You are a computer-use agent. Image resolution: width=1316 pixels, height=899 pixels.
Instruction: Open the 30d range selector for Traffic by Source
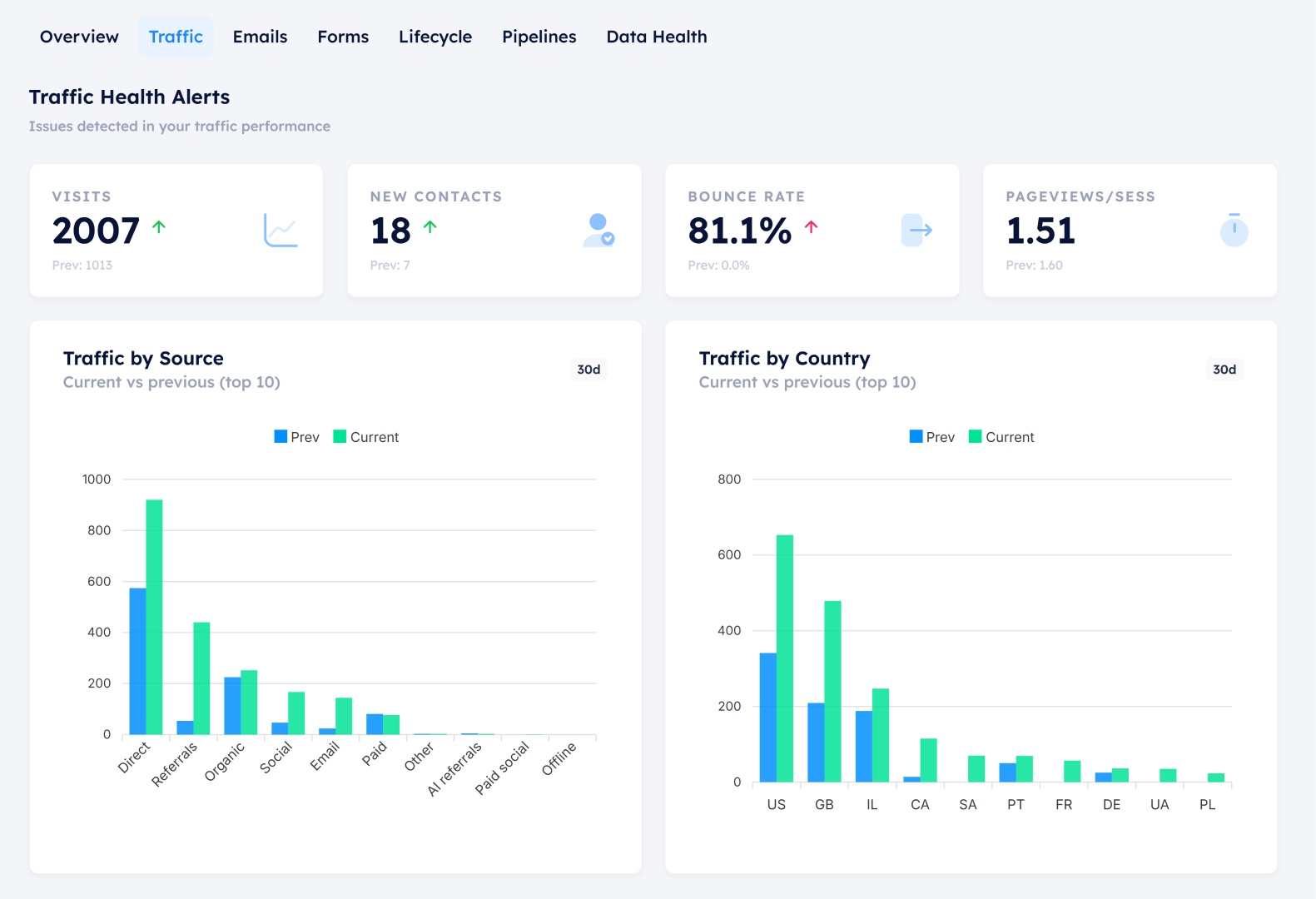[588, 370]
